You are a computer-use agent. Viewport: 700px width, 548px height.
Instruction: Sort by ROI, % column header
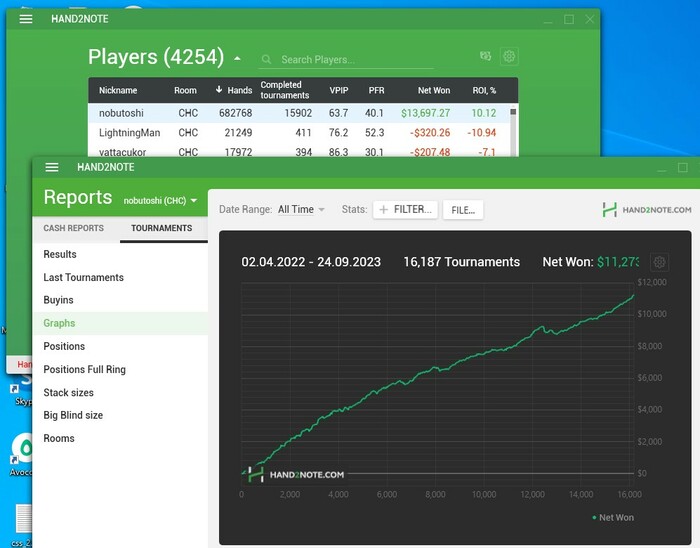[484, 90]
